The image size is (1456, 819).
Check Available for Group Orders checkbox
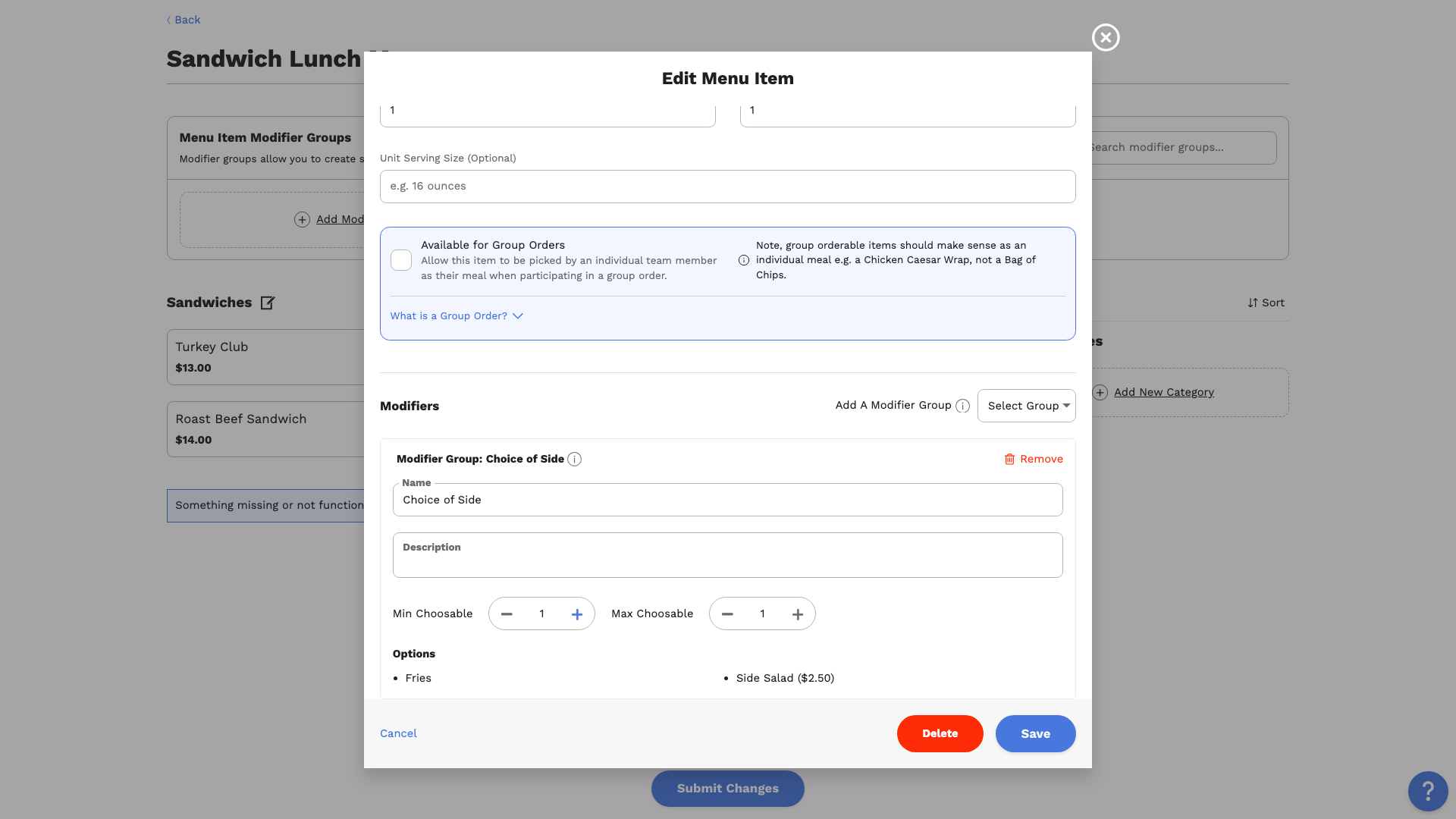click(401, 260)
